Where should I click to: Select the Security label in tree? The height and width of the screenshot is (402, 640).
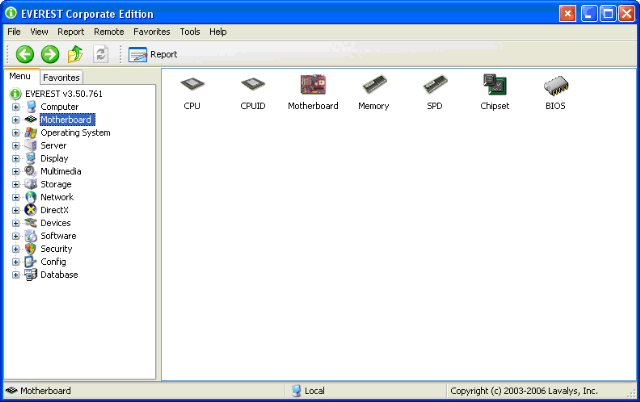click(56, 249)
